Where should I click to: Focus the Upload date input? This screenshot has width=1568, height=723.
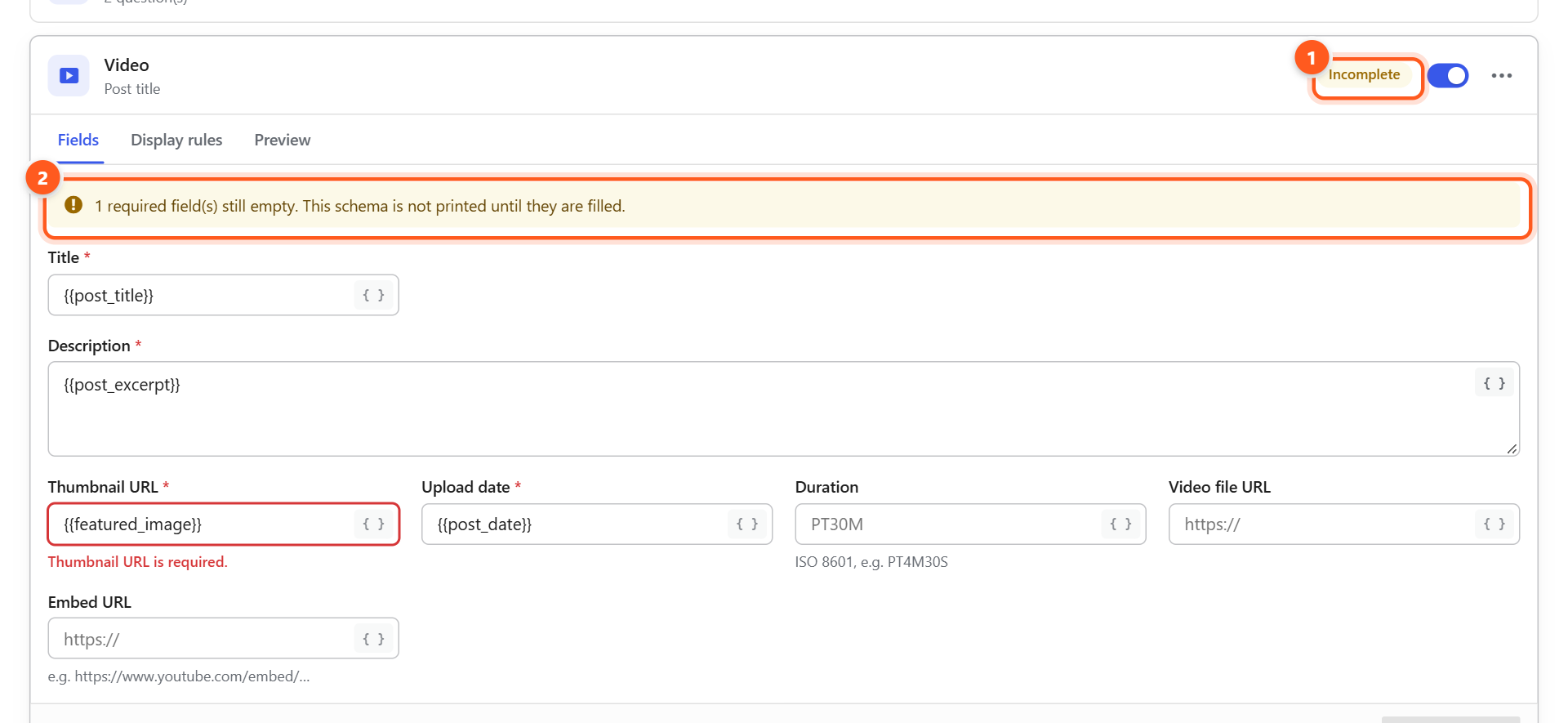click(x=596, y=524)
